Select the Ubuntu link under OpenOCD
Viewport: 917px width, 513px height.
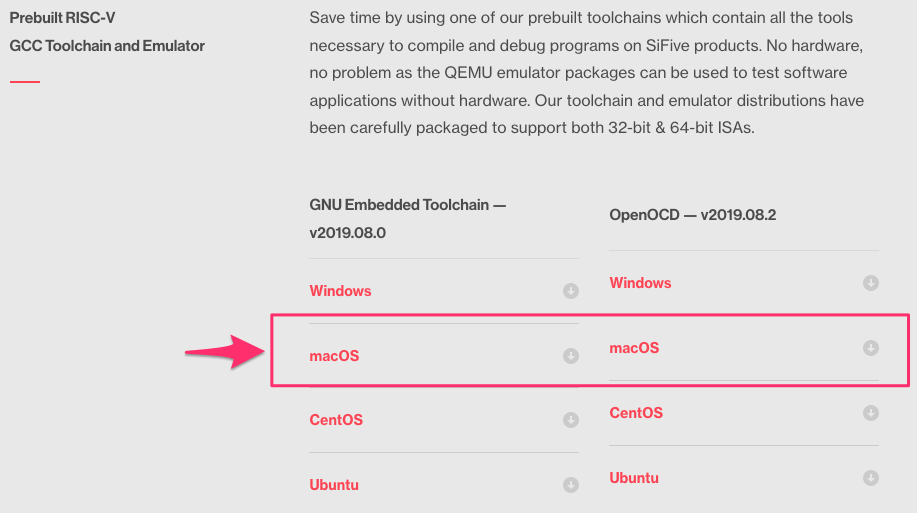[x=634, y=478]
